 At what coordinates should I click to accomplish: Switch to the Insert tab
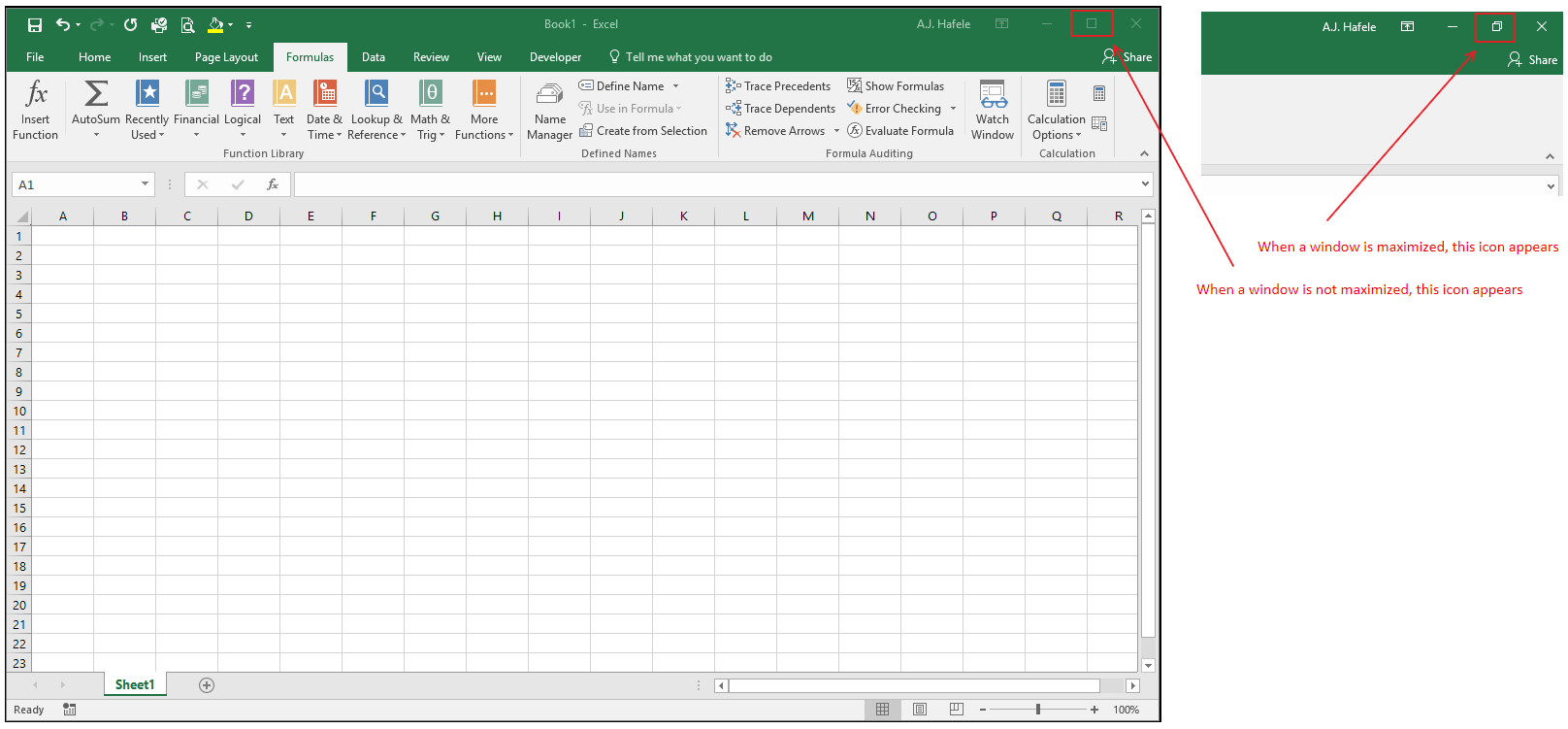[152, 57]
